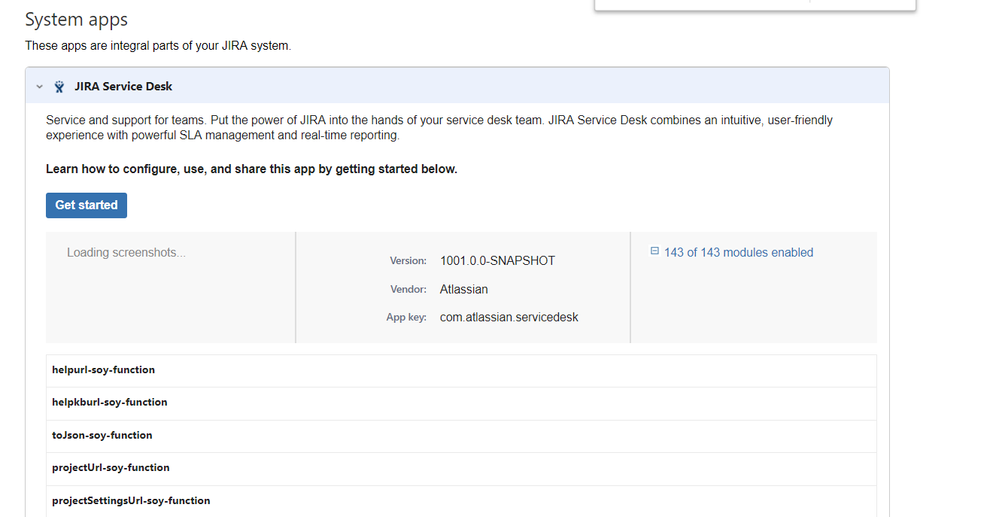Select the helpkburl-soy-function module row
999x517 pixels.
click(x=461, y=403)
